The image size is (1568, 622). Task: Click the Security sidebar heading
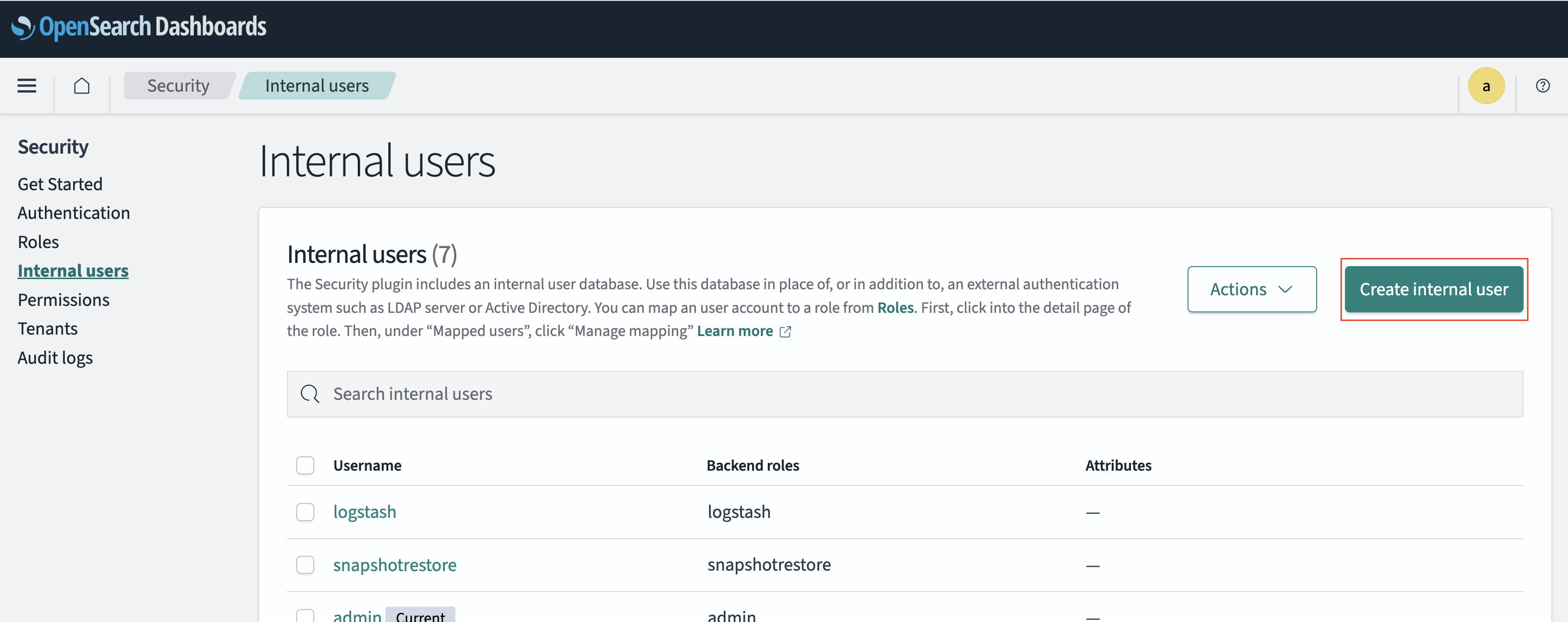[53, 147]
